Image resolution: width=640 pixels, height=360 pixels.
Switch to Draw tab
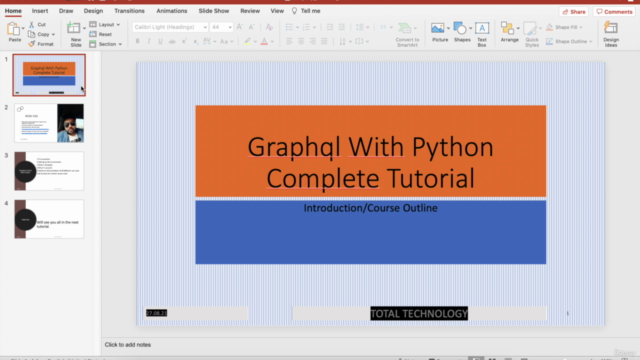tap(66, 11)
